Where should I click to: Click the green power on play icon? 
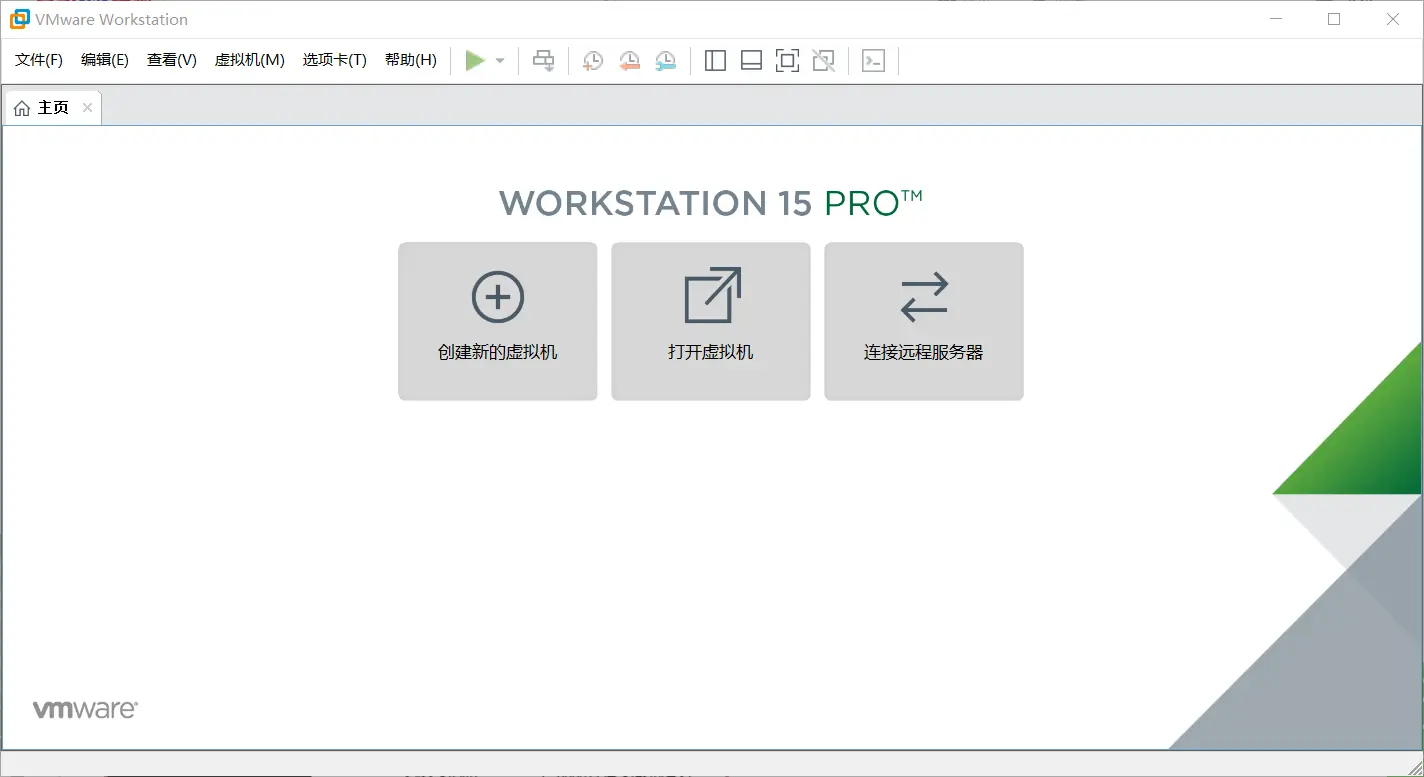pos(475,61)
